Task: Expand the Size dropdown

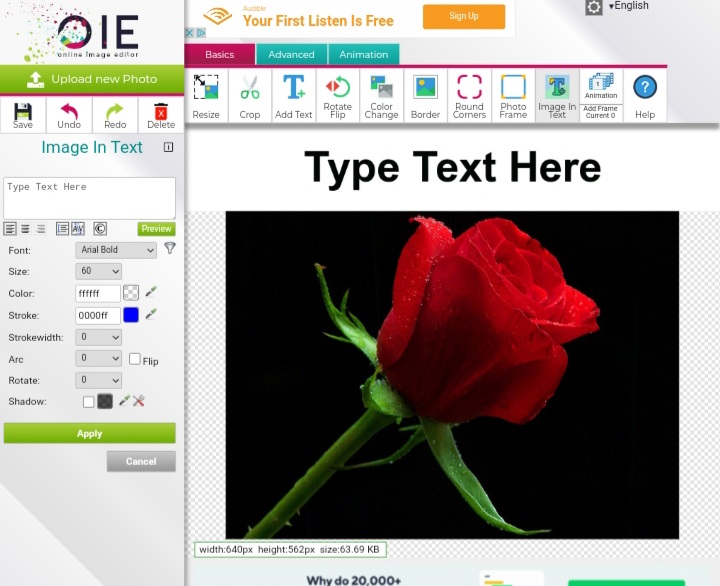Action: click(x=98, y=271)
